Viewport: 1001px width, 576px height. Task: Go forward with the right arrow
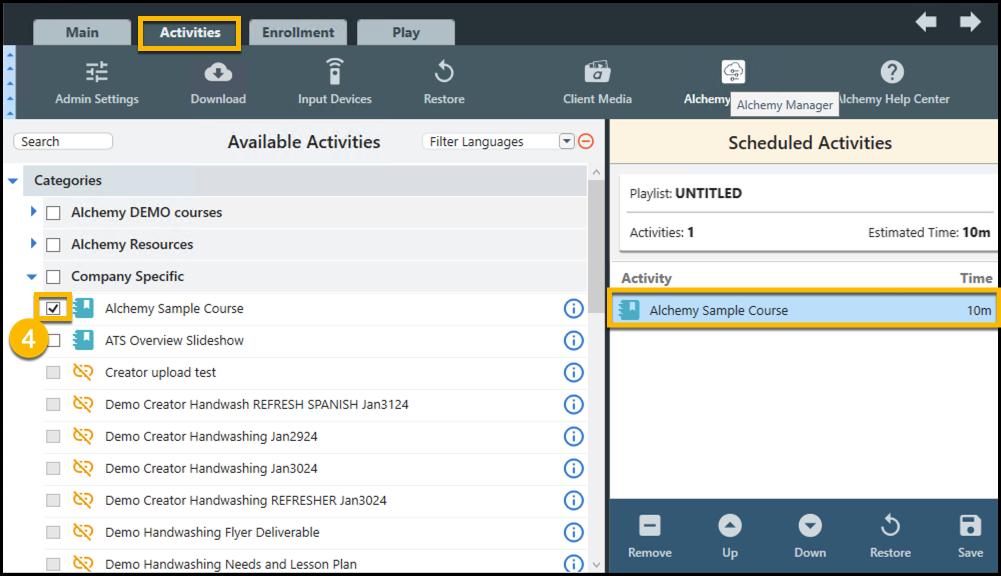970,22
